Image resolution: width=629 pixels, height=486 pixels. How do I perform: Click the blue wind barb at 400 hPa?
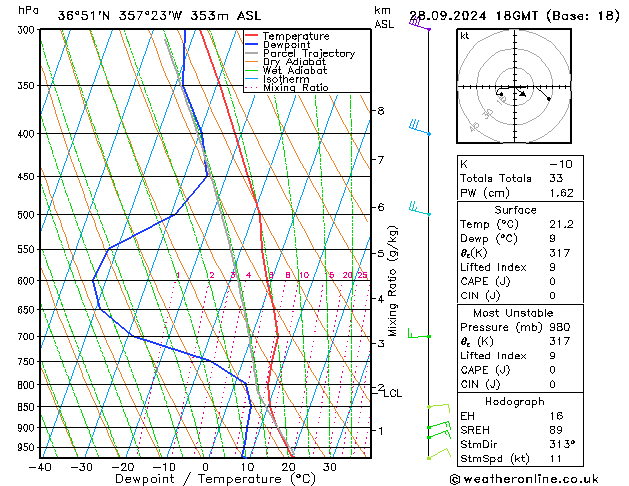click(x=419, y=127)
